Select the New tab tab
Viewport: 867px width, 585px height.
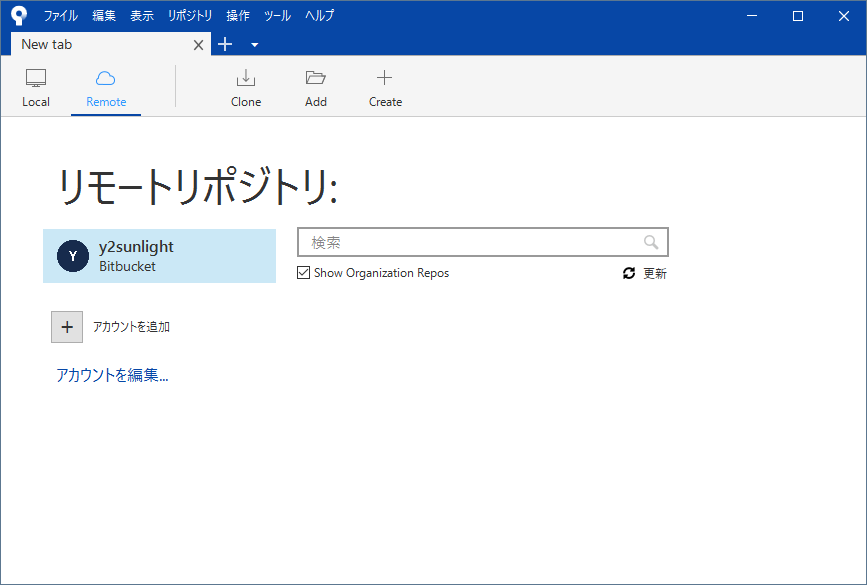click(100, 44)
